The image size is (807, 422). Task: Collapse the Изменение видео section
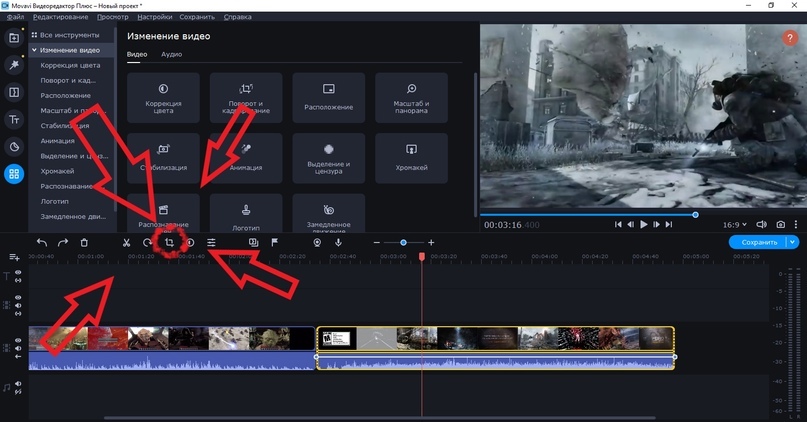pyautogui.click(x=34, y=50)
